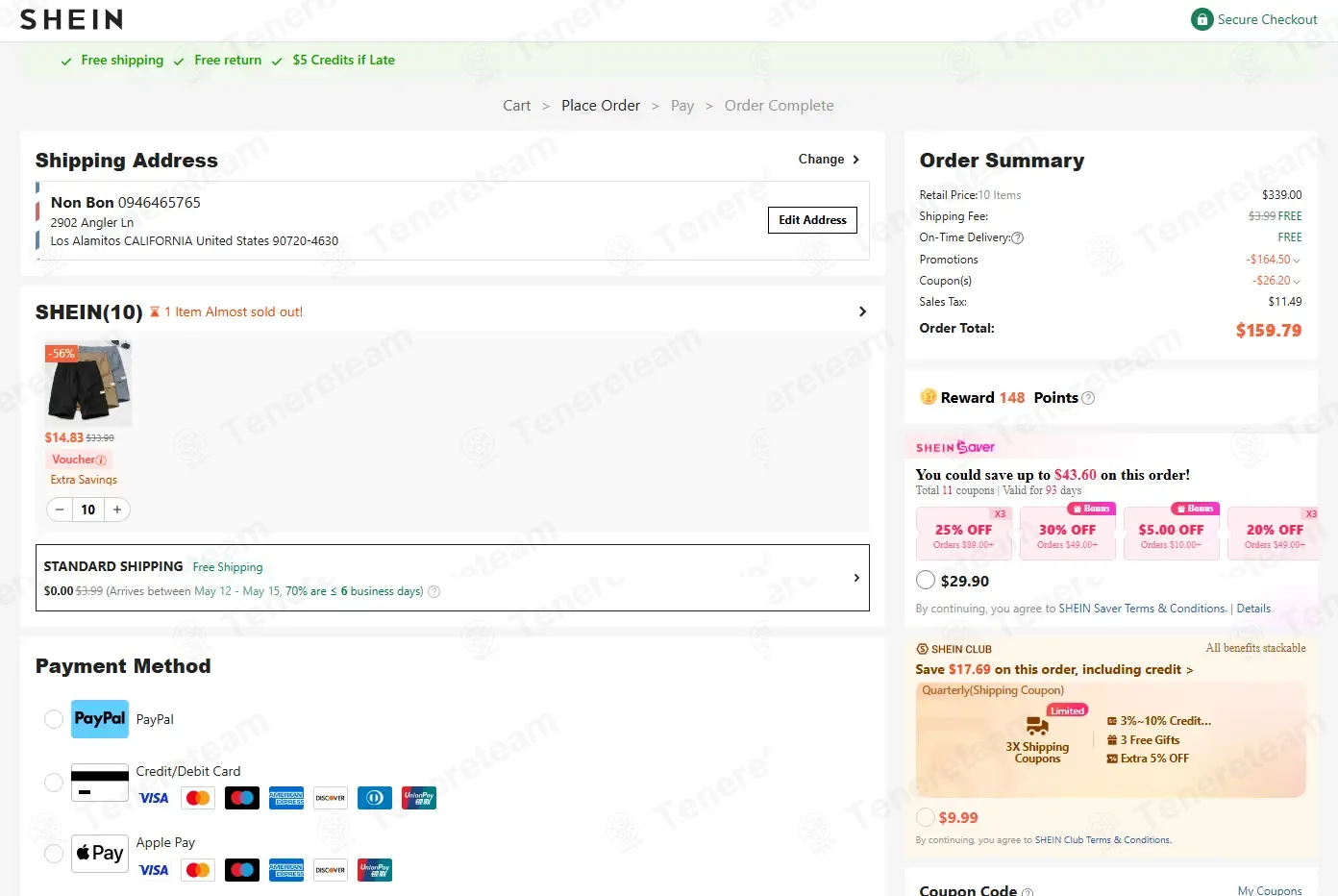
Task: Click the Apple Pay logo
Action: point(100,854)
